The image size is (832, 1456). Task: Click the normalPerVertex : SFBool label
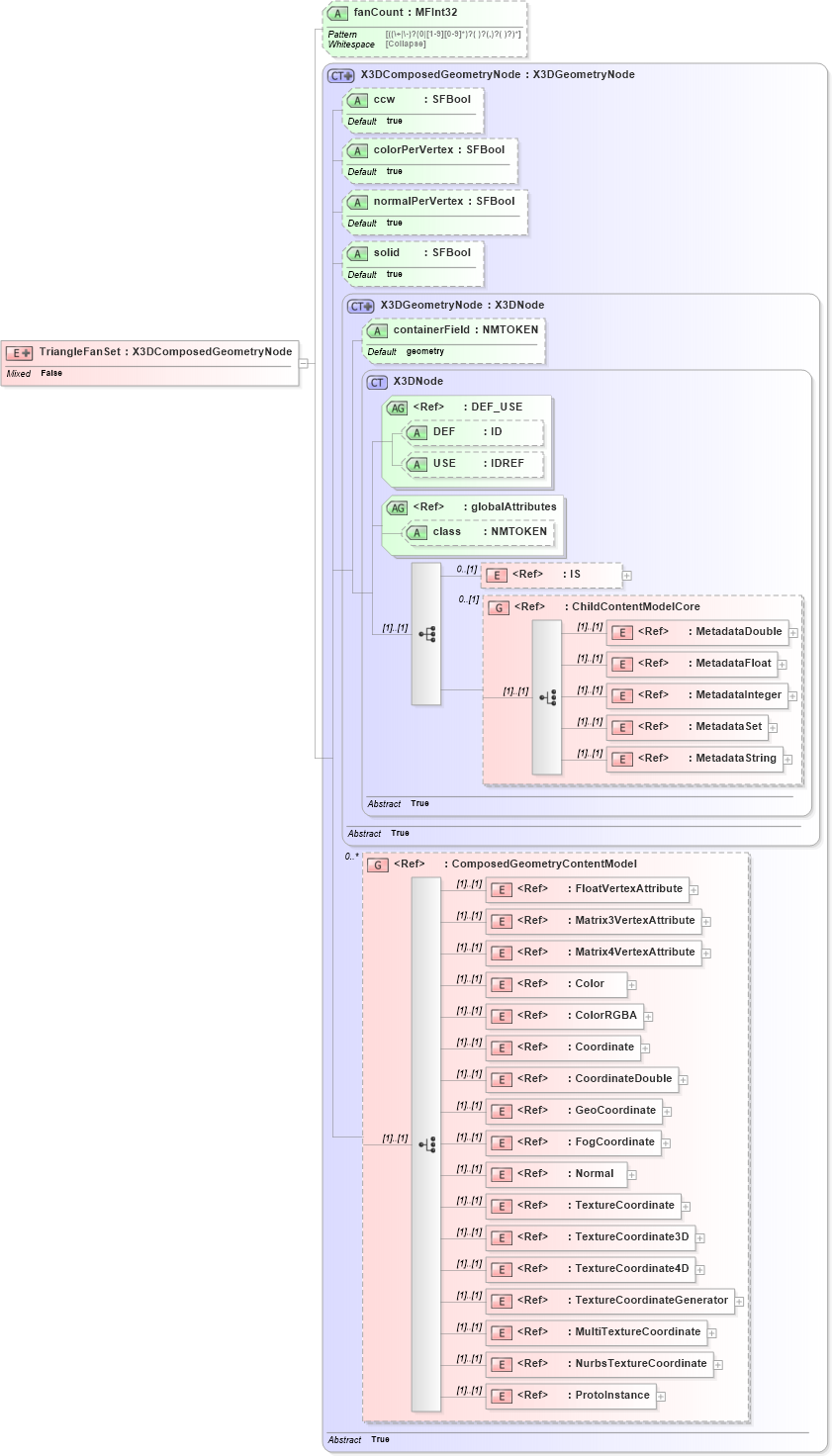[x=444, y=202]
